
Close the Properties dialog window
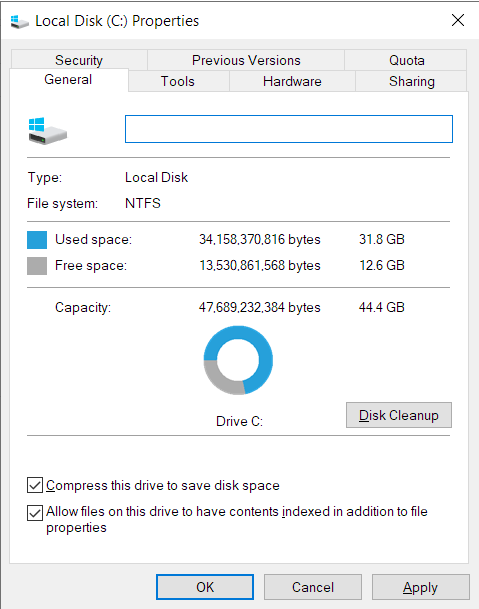[458, 20]
